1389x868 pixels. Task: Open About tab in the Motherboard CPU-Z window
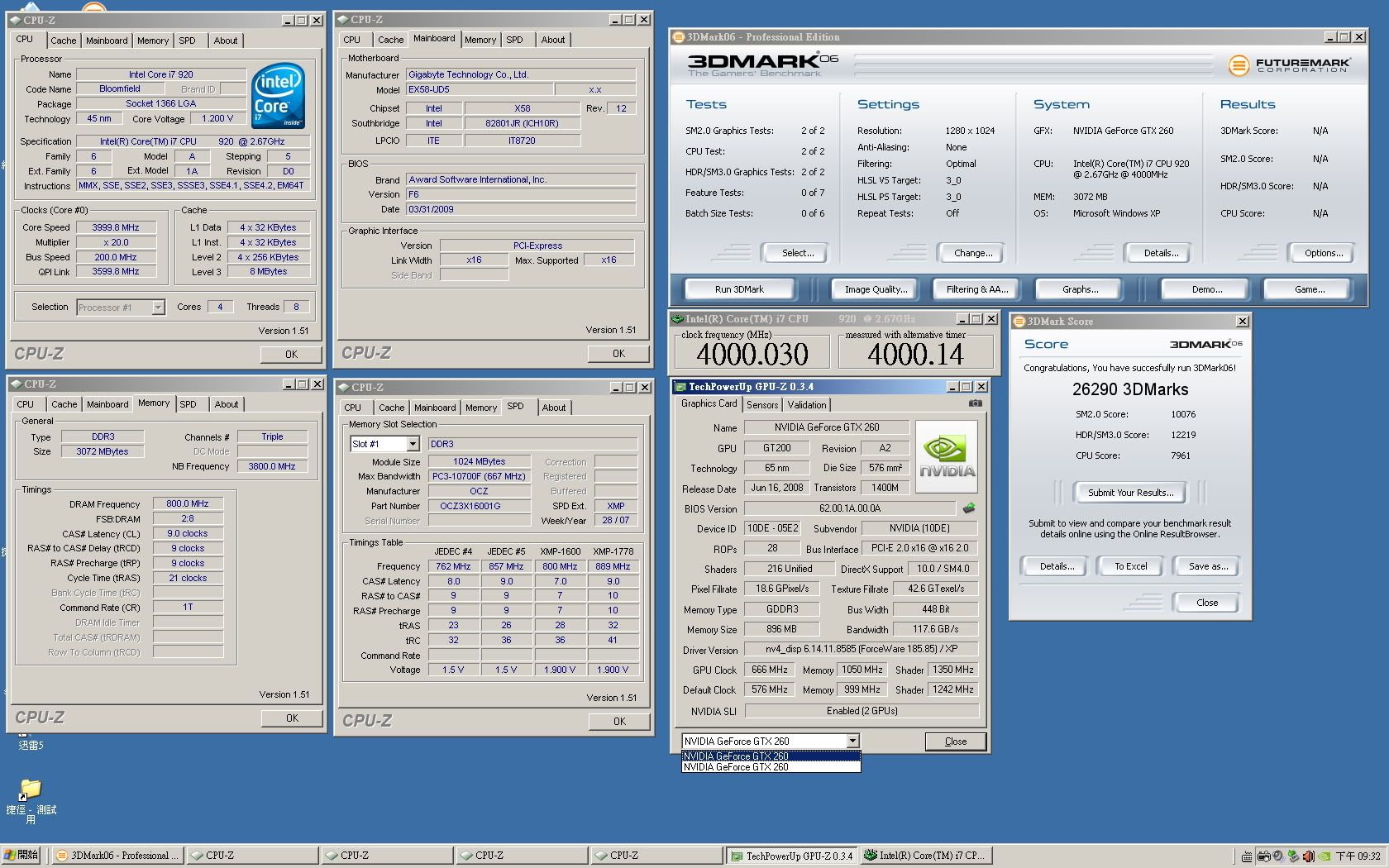coord(553,40)
